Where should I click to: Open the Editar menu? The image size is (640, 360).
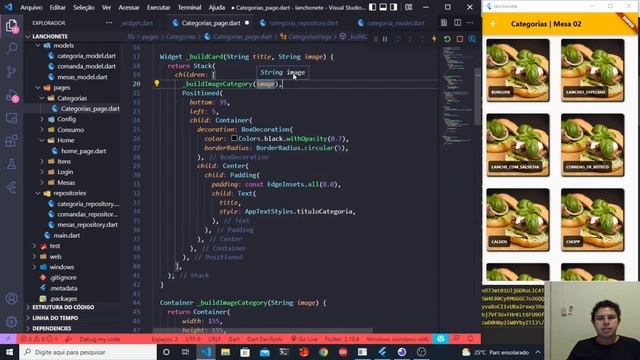tap(58, 7)
